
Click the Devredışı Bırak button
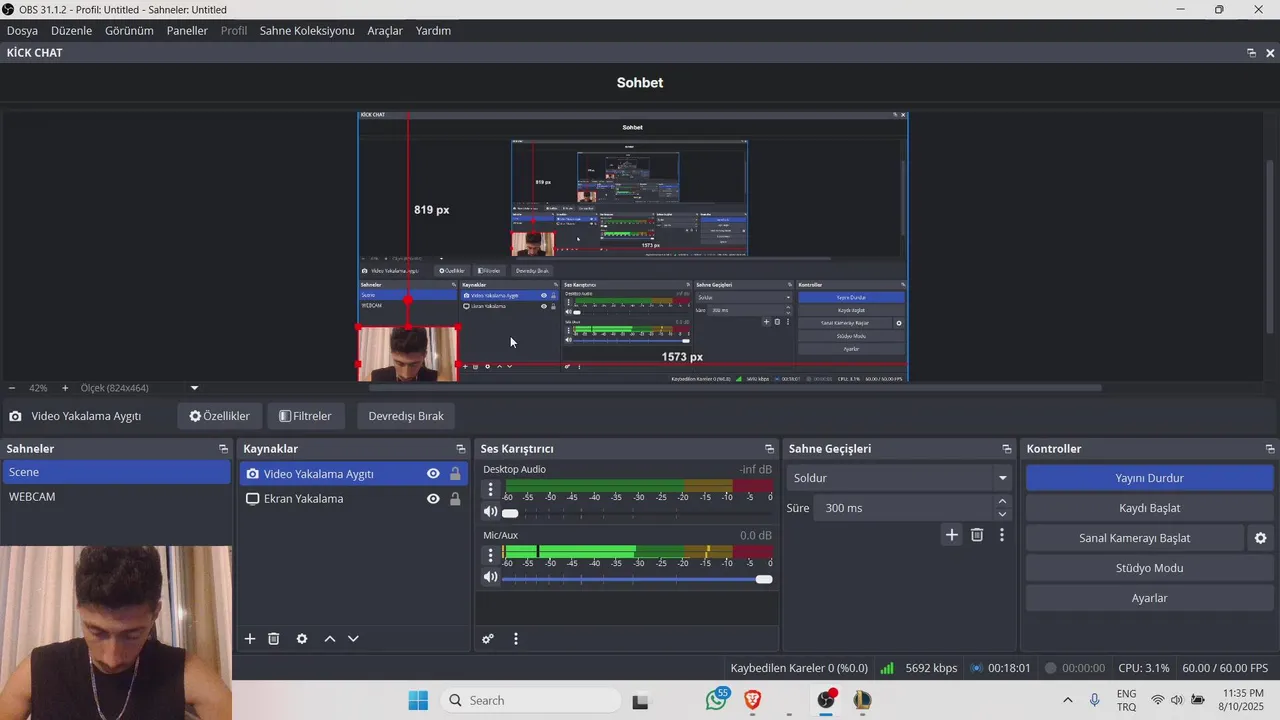(x=406, y=416)
